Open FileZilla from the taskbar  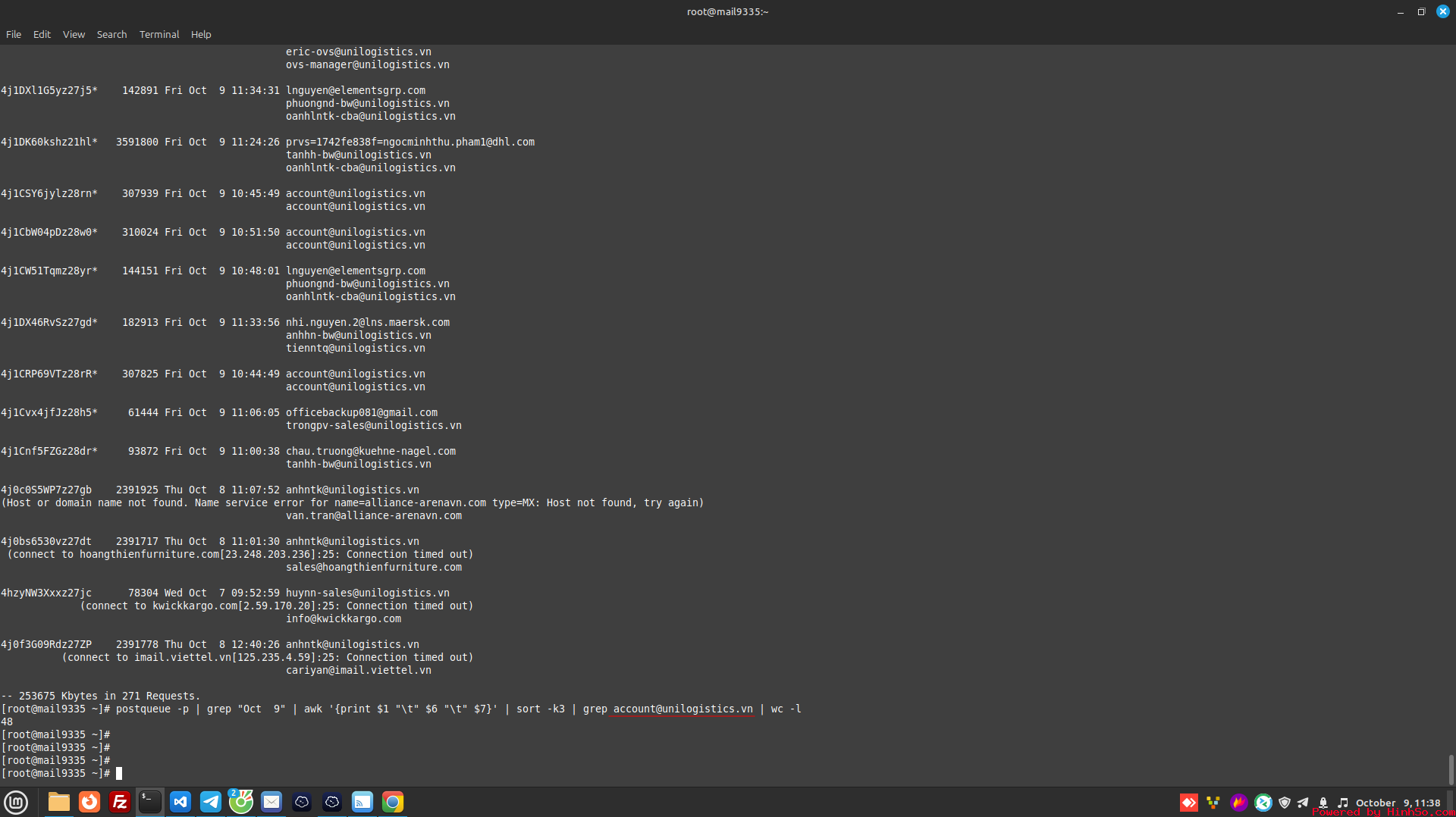120,802
